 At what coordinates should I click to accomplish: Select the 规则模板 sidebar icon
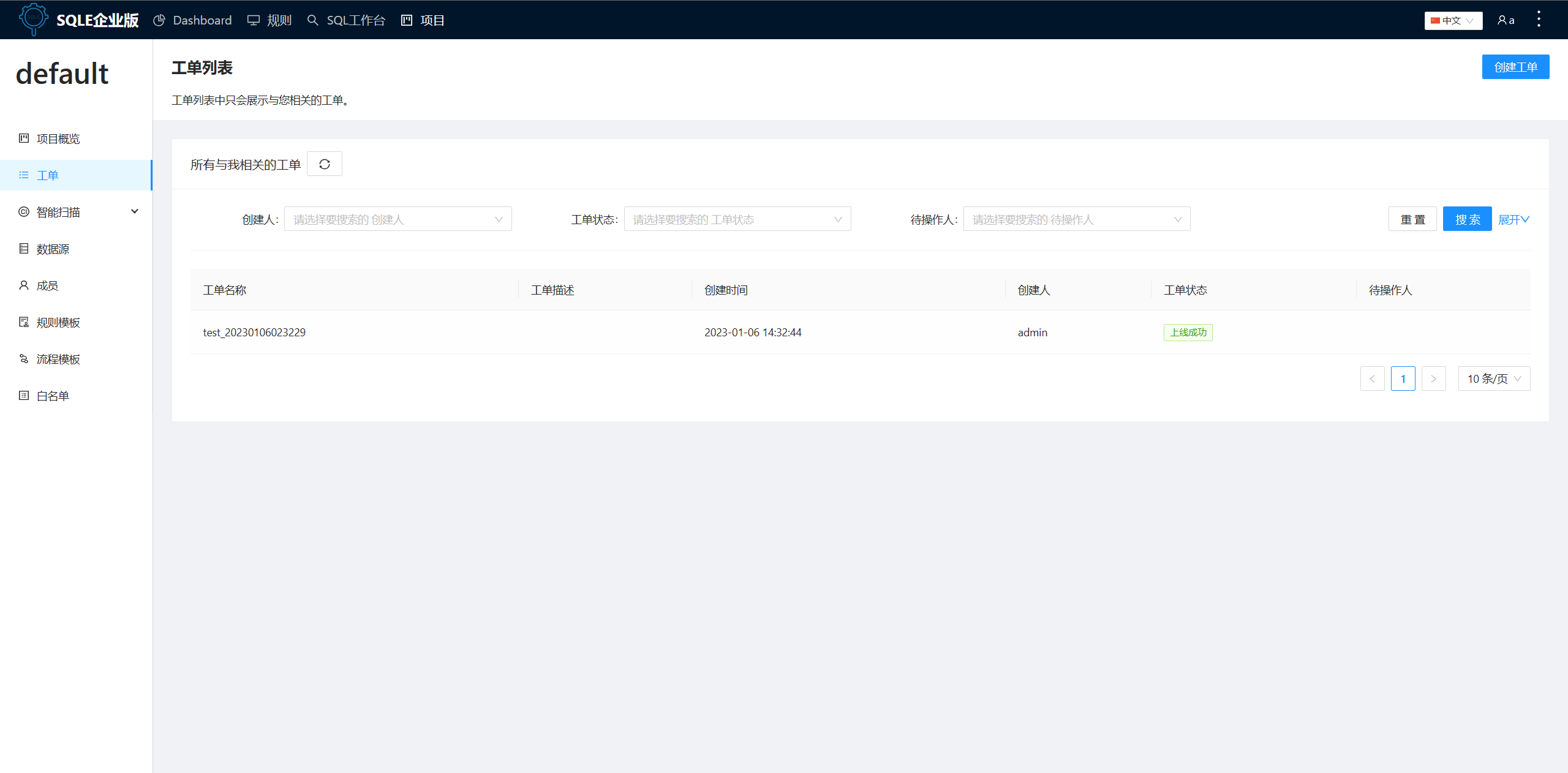23,322
